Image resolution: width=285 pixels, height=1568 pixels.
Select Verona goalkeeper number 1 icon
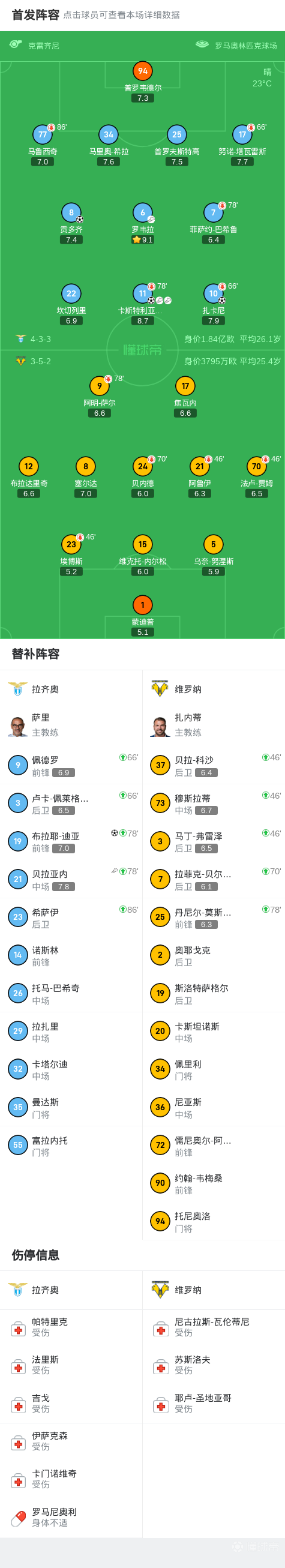(143, 605)
